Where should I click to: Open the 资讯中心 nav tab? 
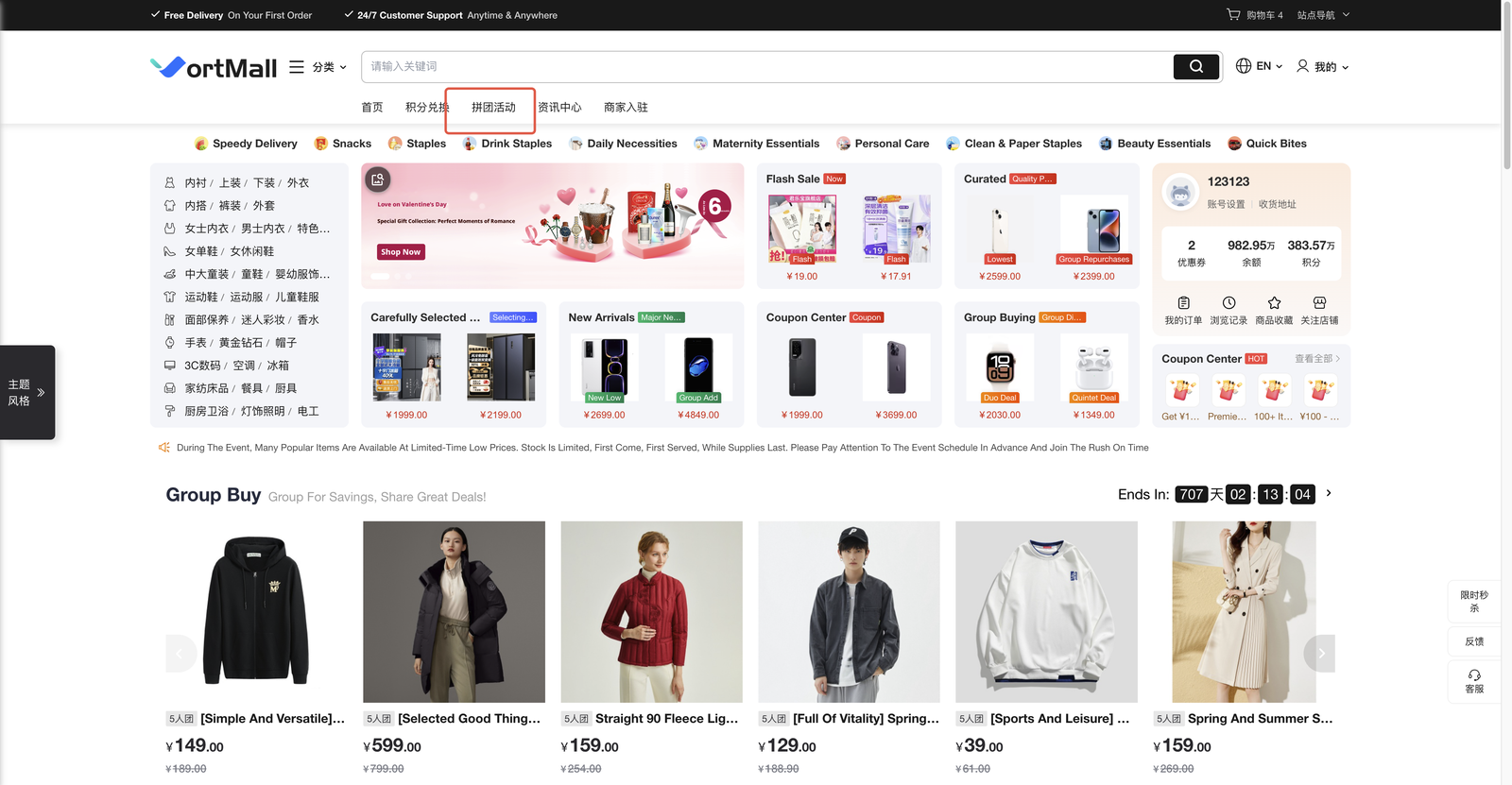[x=559, y=108]
